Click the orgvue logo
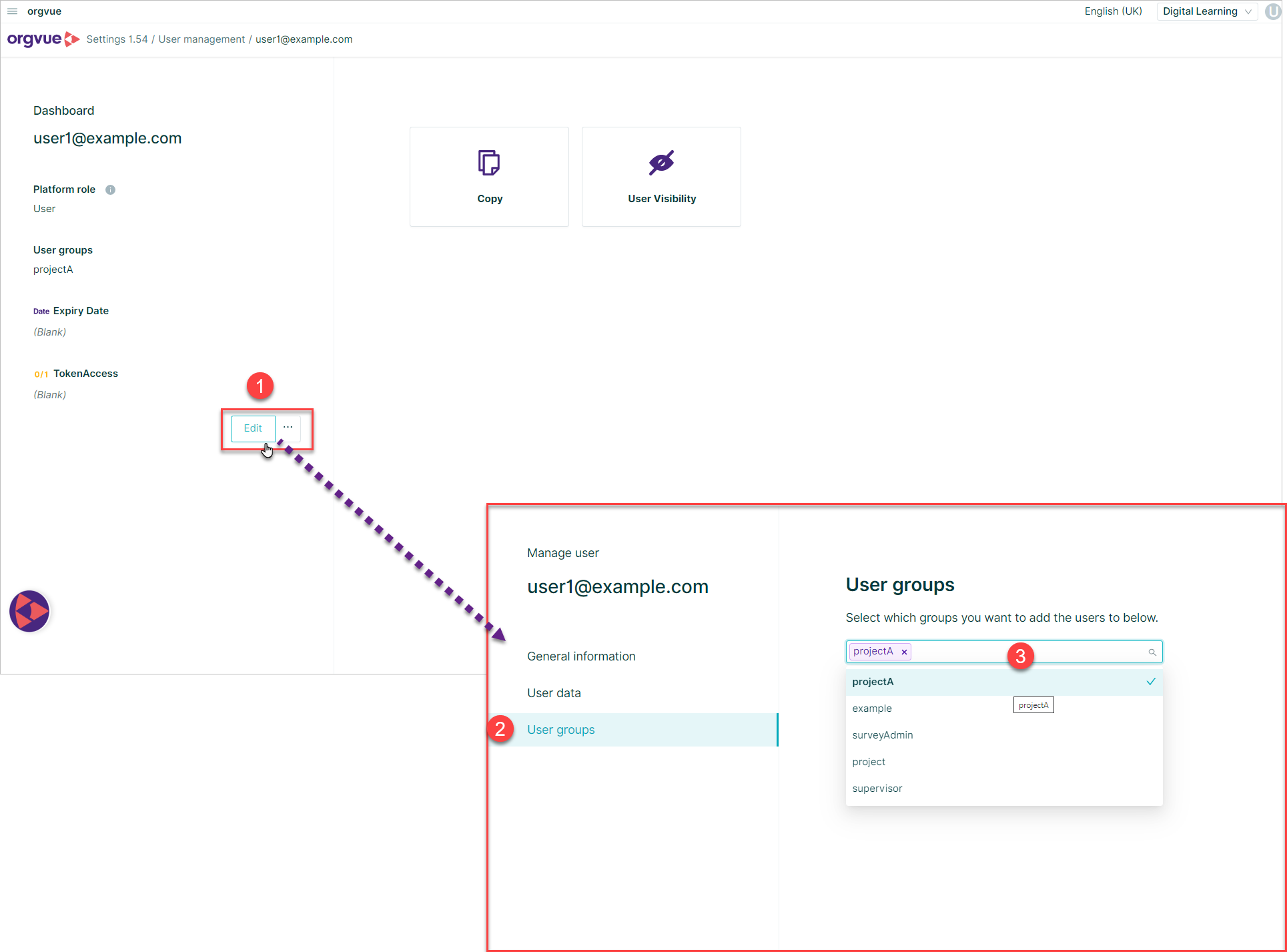This screenshot has height=952, width=1287. pos(43,39)
